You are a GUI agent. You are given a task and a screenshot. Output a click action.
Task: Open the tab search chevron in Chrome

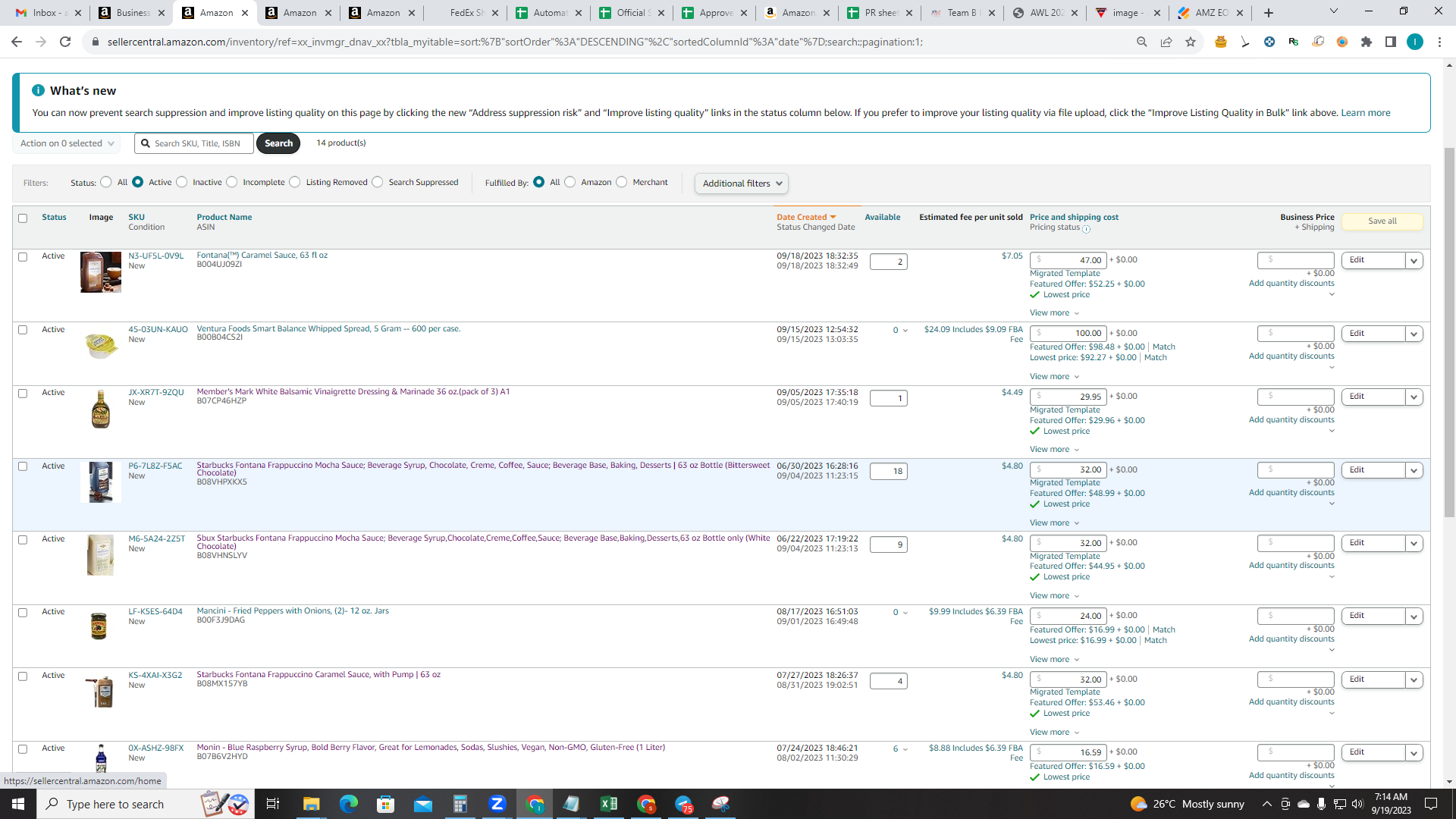click(1334, 11)
